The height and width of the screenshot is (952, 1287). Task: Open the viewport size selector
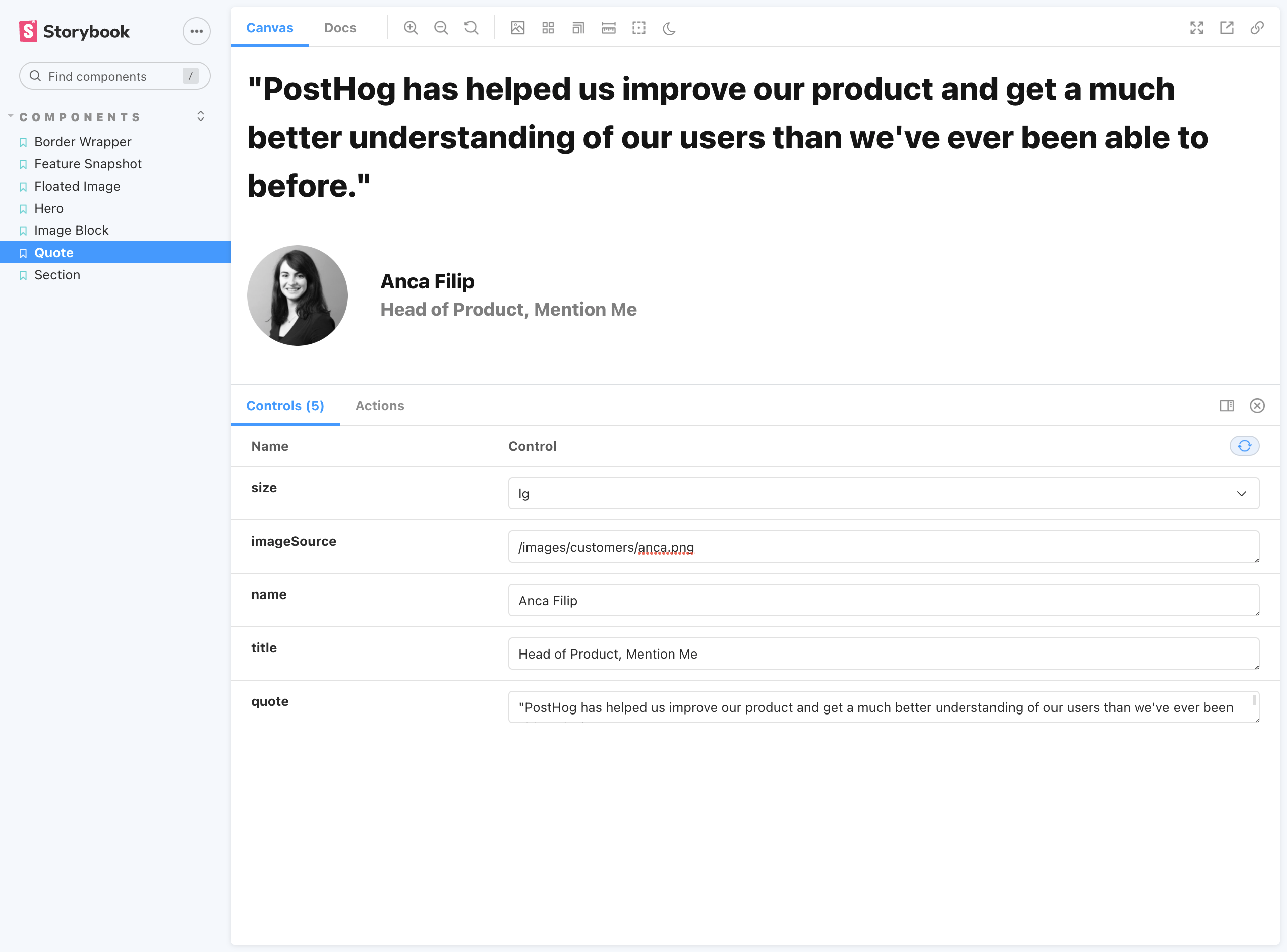[x=578, y=28]
